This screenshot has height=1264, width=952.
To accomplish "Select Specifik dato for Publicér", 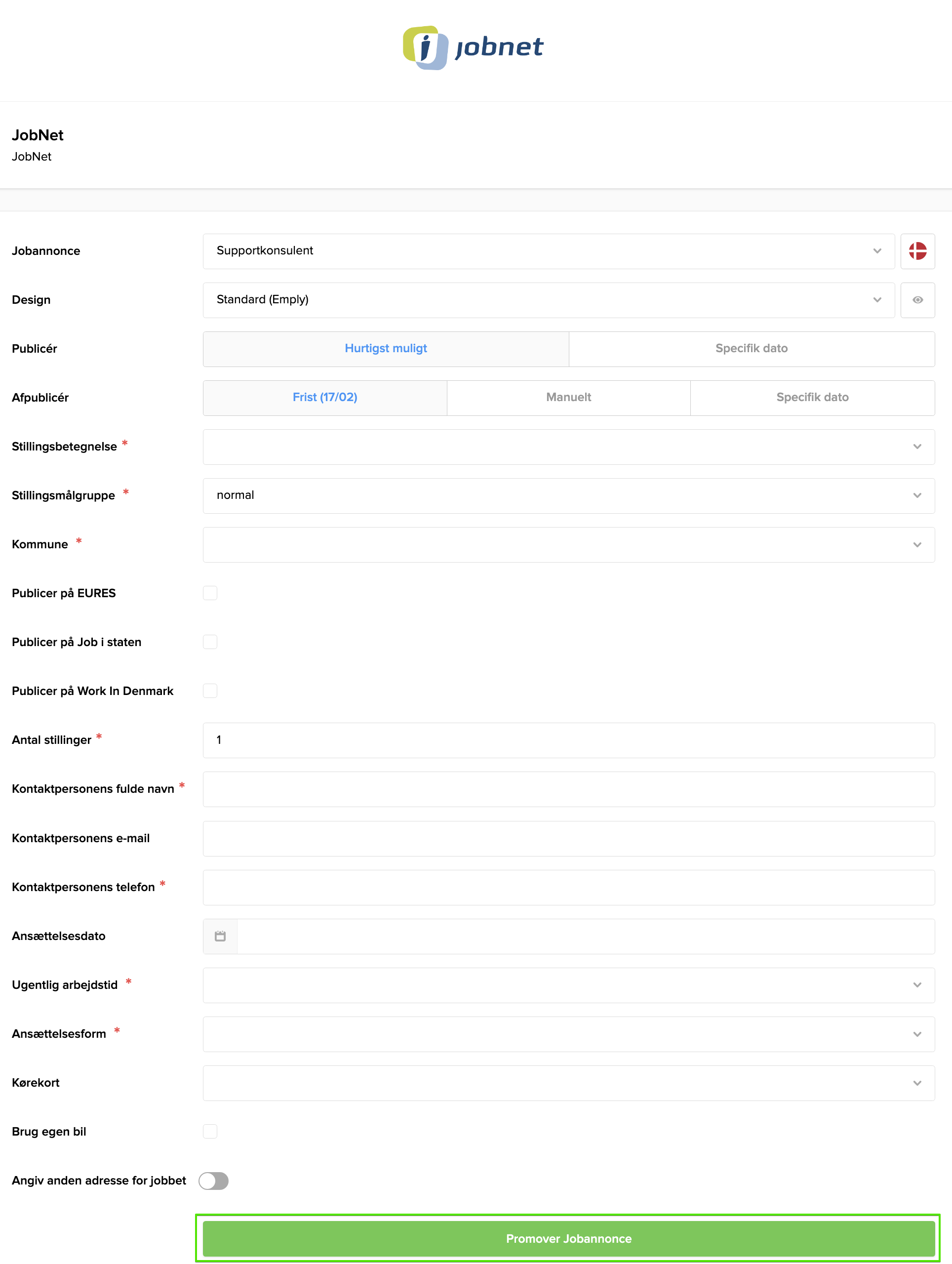I will [x=752, y=349].
